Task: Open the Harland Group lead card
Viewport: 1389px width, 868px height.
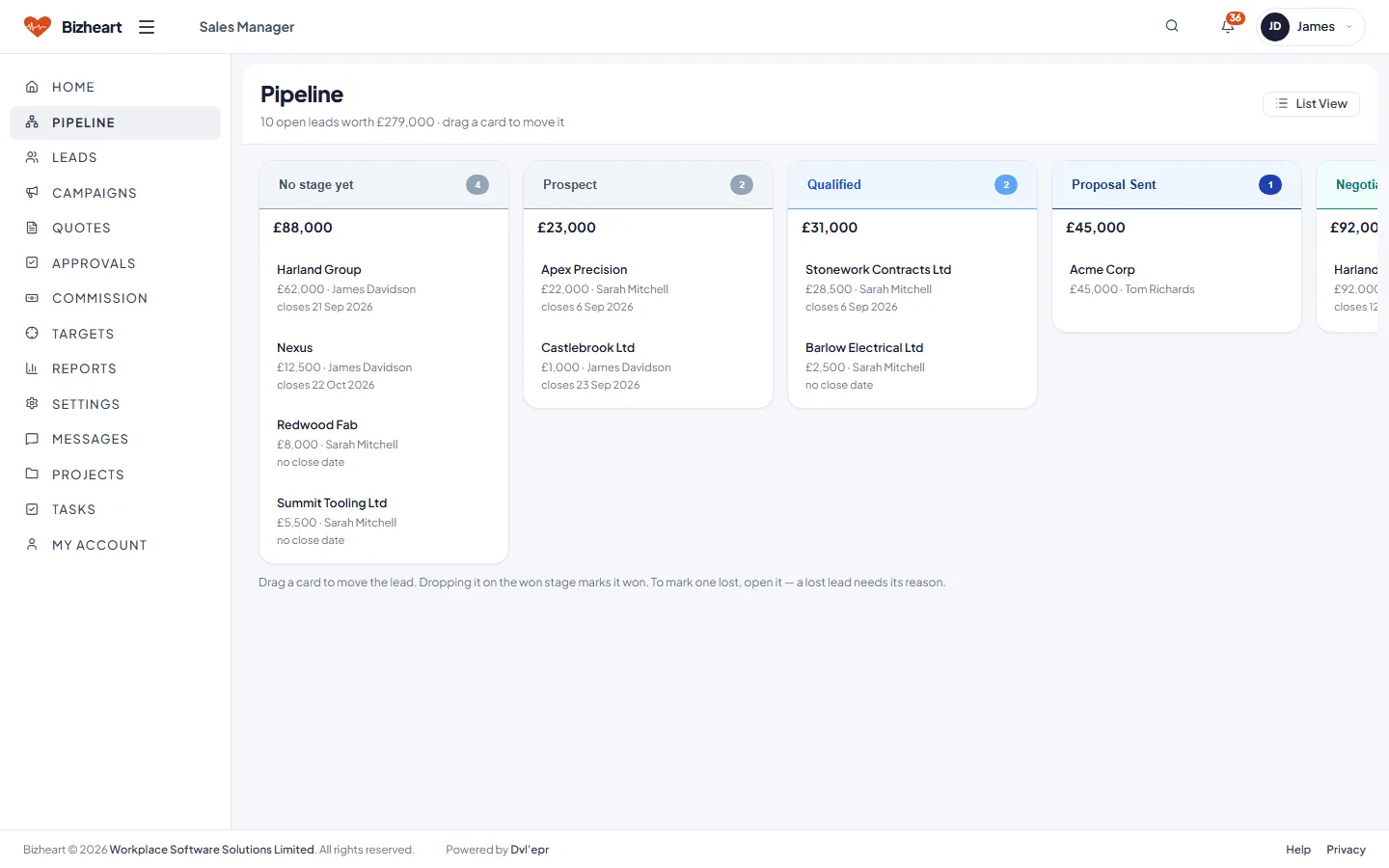Action: coord(383,287)
